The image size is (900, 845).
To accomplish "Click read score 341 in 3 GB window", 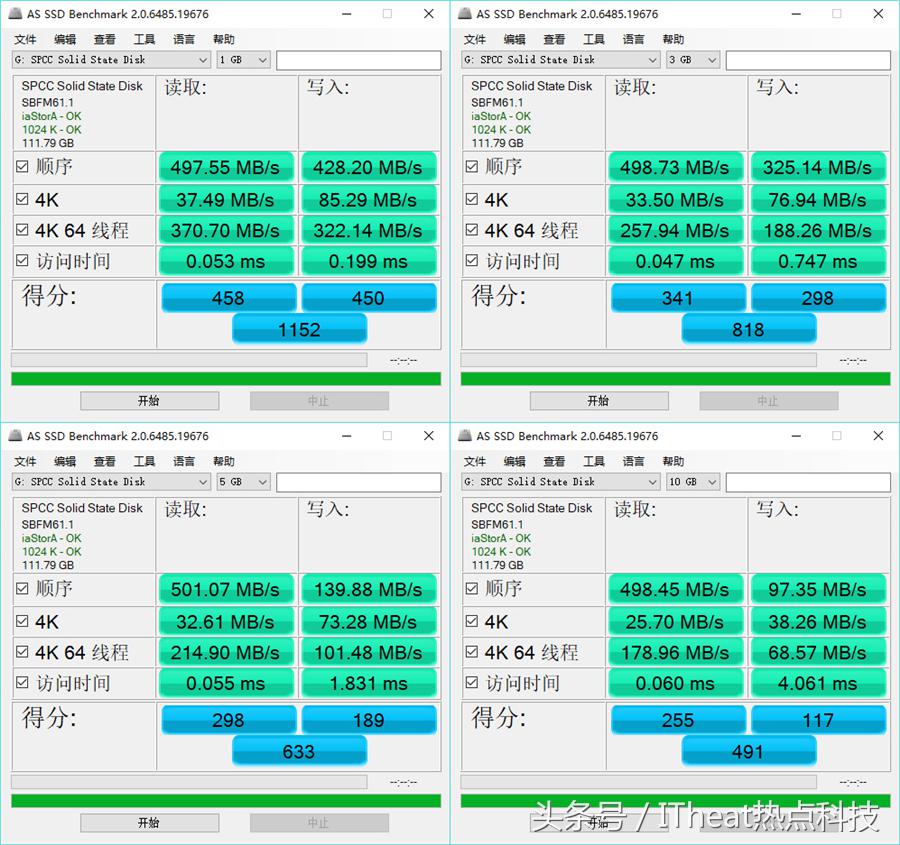I will click(x=678, y=298).
